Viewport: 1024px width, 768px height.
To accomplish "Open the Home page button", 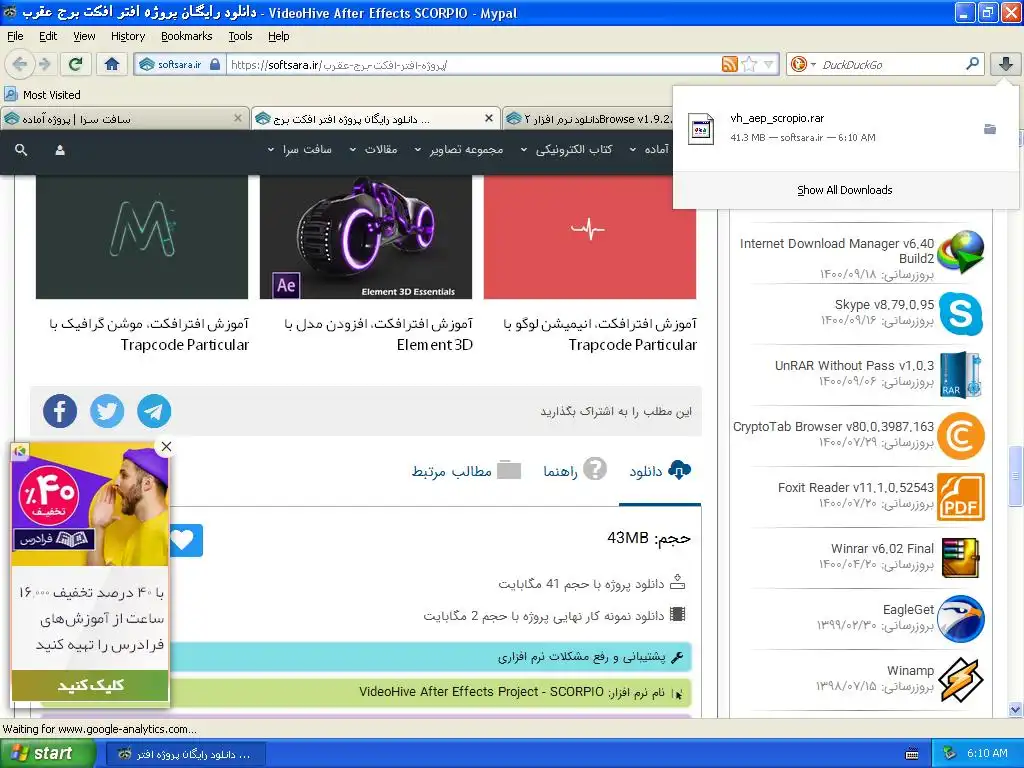I will [x=112, y=64].
